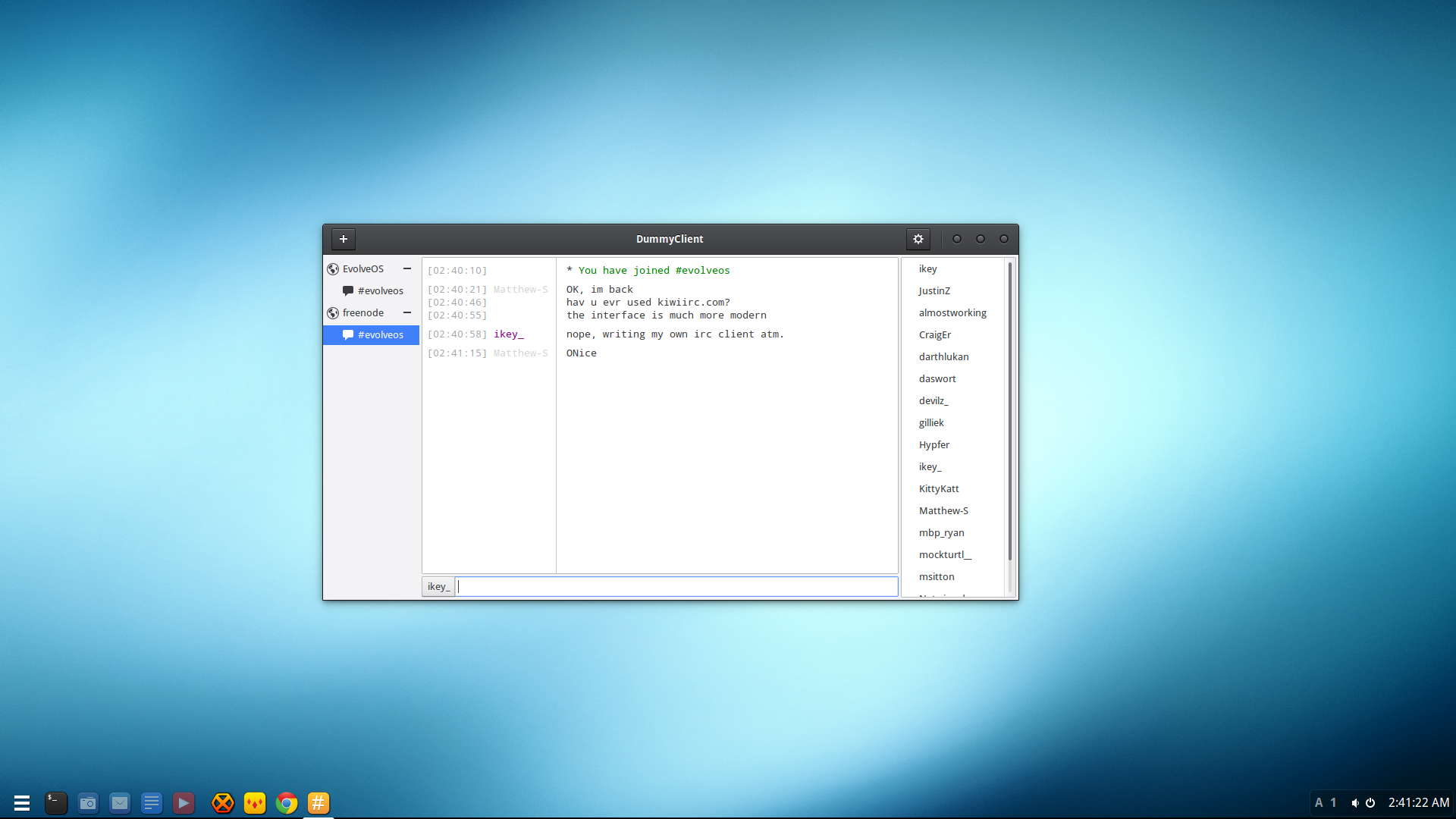
Task: Click the keyboard layout A indicator
Action: (1319, 803)
